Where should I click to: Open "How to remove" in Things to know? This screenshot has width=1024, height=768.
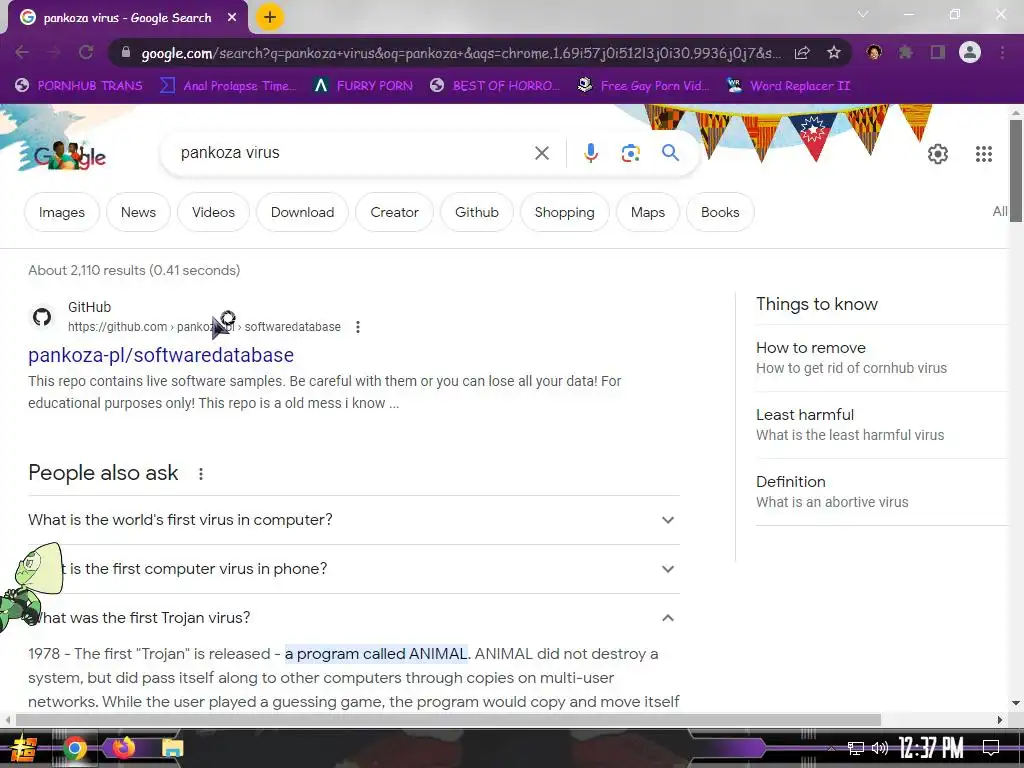pyautogui.click(x=882, y=358)
